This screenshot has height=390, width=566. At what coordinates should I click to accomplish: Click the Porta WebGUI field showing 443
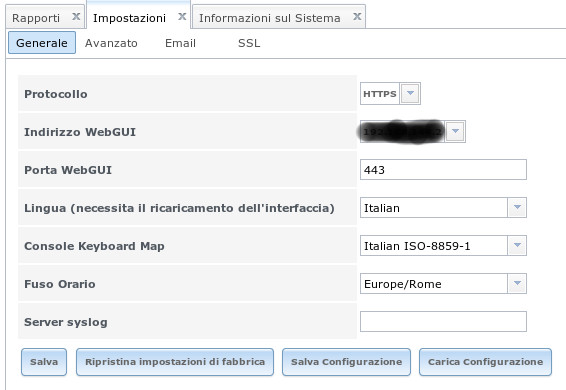443,169
